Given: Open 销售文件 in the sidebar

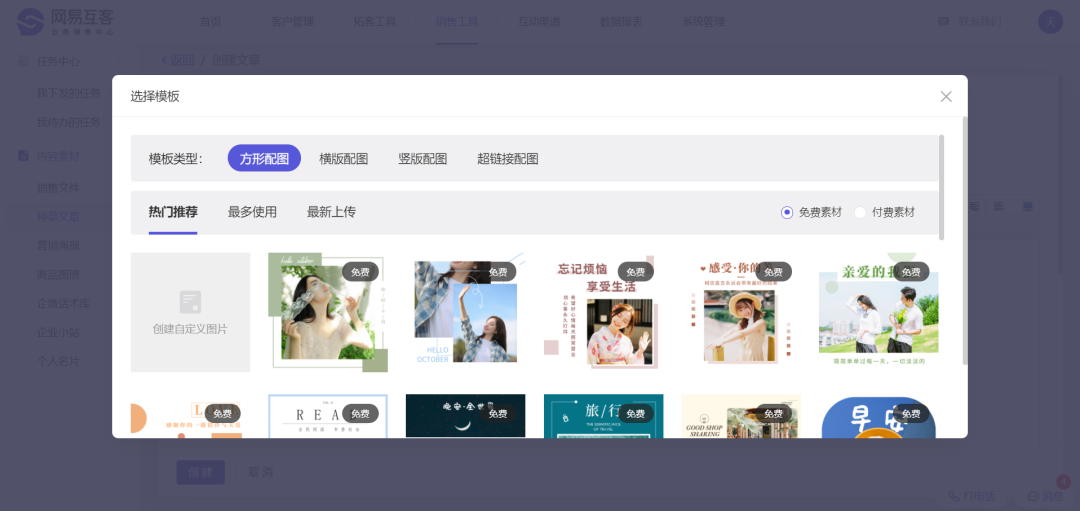Looking at the screenshot, I should (58, 188).
